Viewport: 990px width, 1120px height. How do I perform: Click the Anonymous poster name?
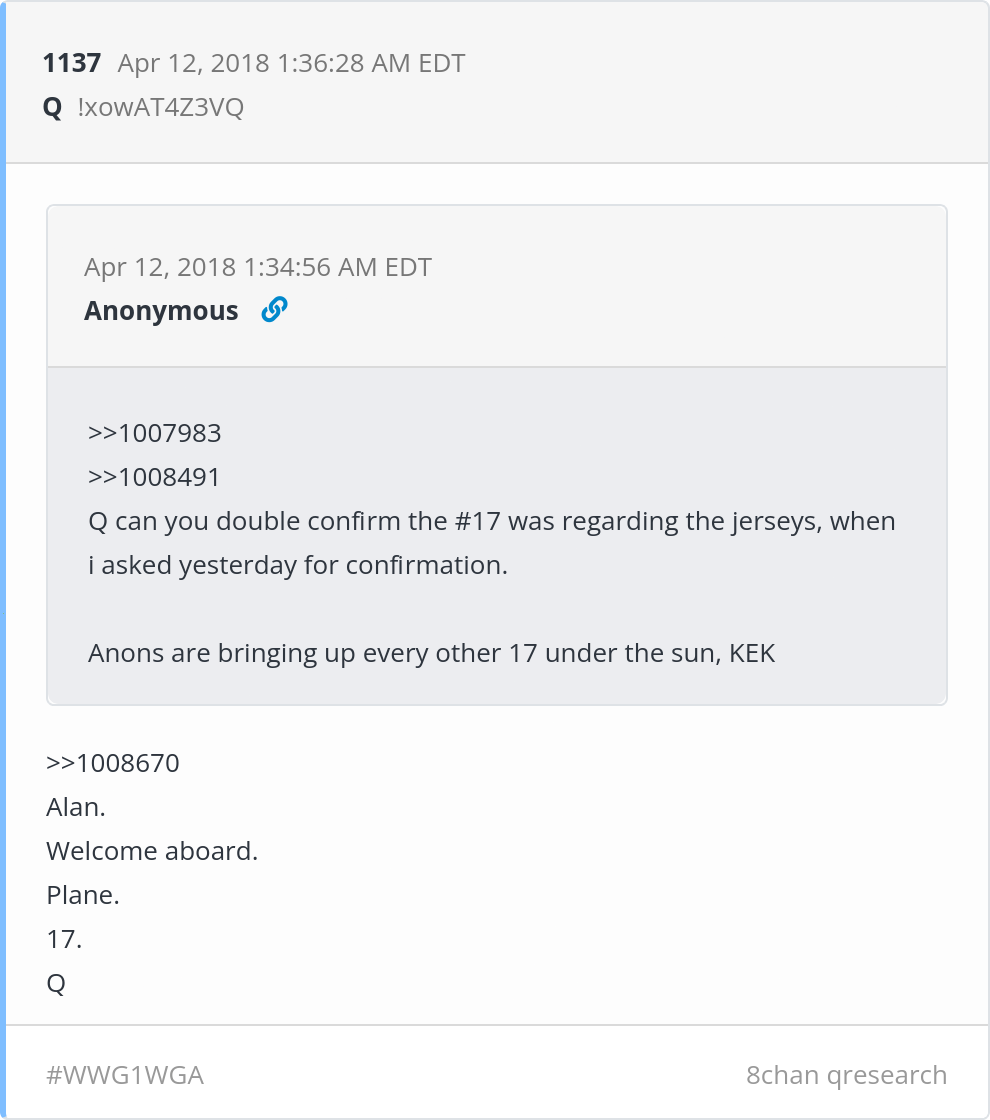click(x=161, y=311)
